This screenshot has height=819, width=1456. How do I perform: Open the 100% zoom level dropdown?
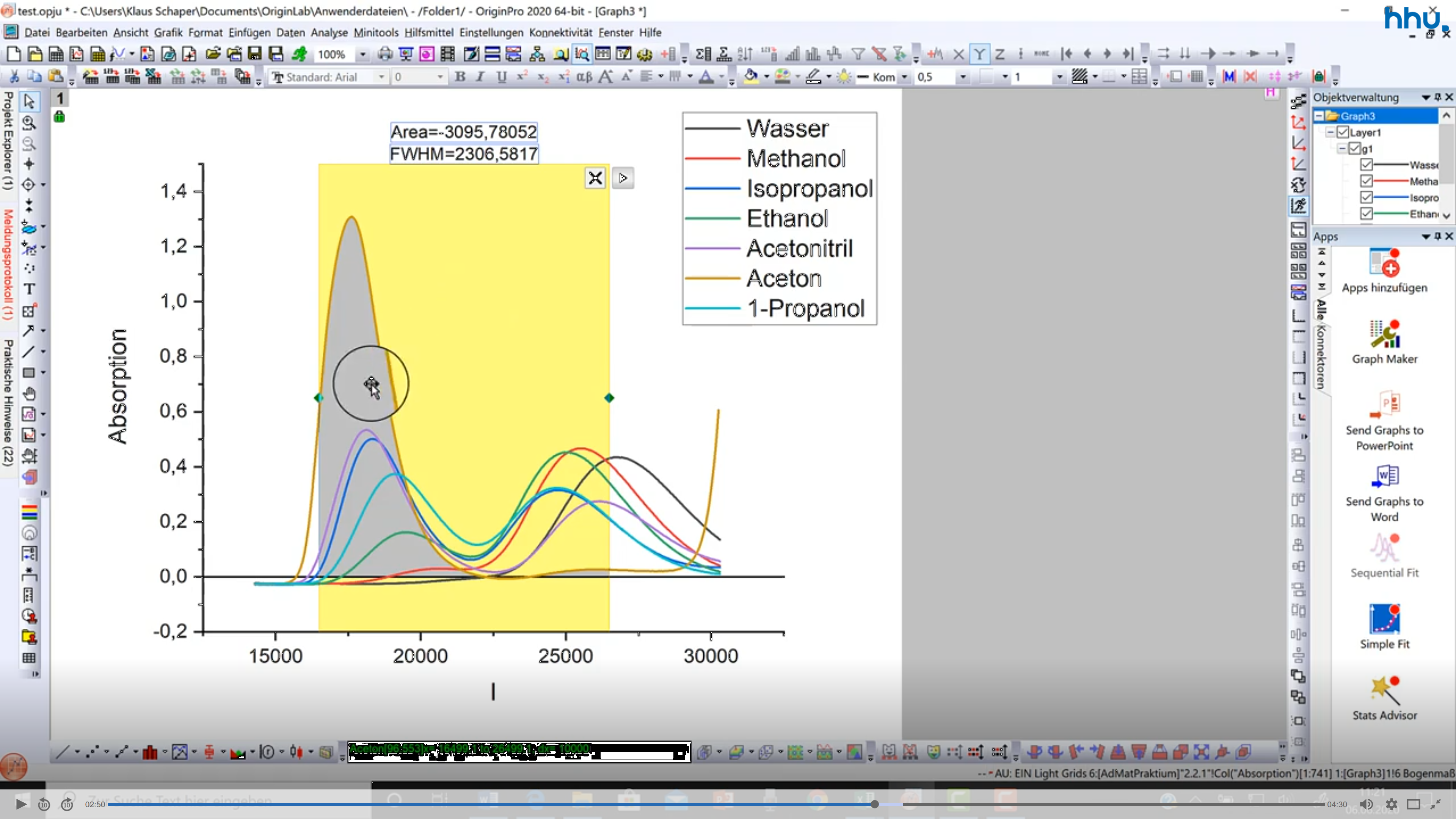click(363, 55)
